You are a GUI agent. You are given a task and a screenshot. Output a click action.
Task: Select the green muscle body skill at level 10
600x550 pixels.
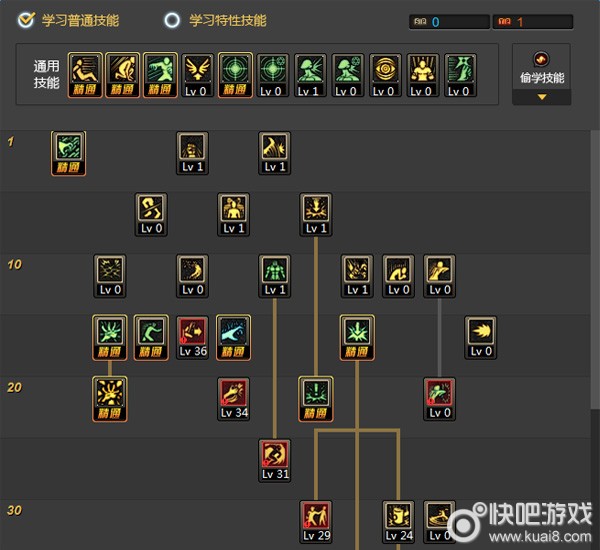(275, 276)
